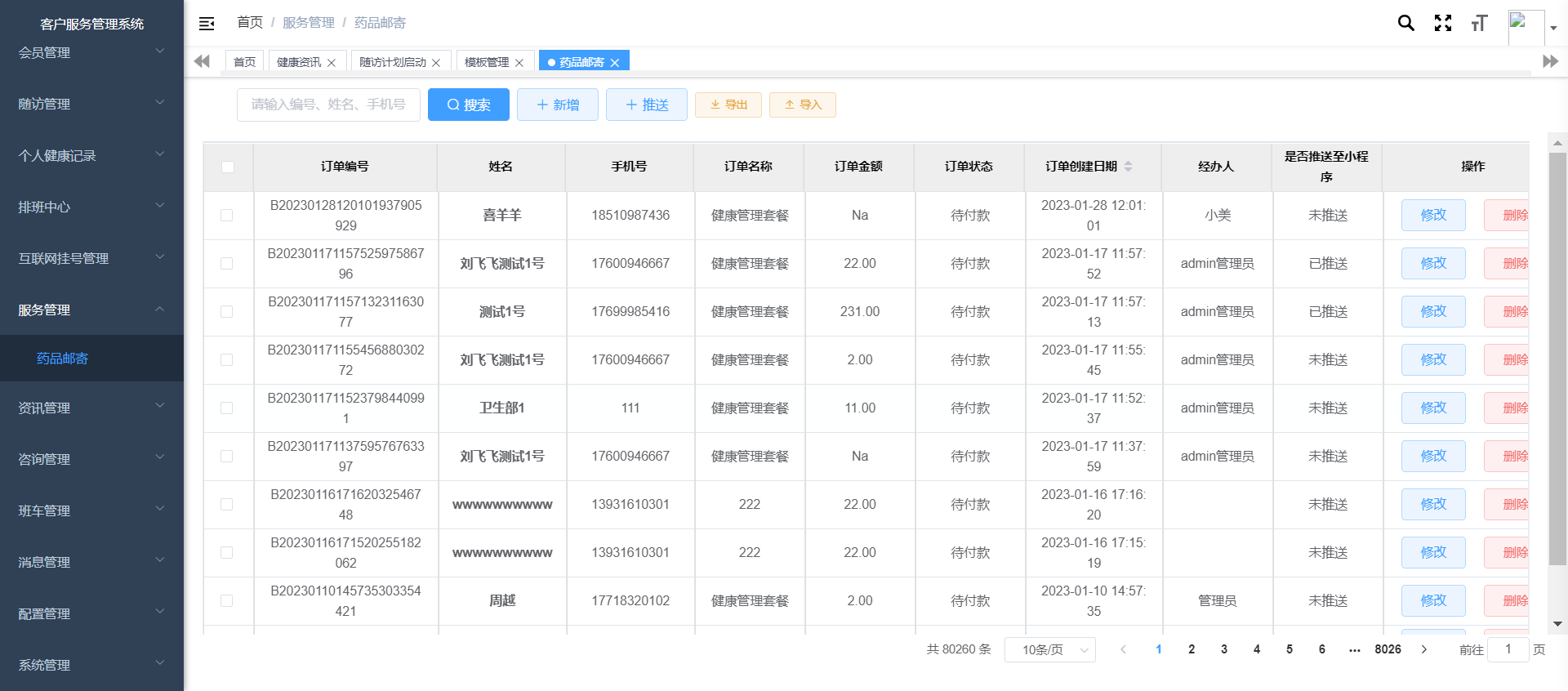Viewport: 1568px width, 691px height.
Task: Click 修改 for 周越 order
Action: pos(1433,600)
